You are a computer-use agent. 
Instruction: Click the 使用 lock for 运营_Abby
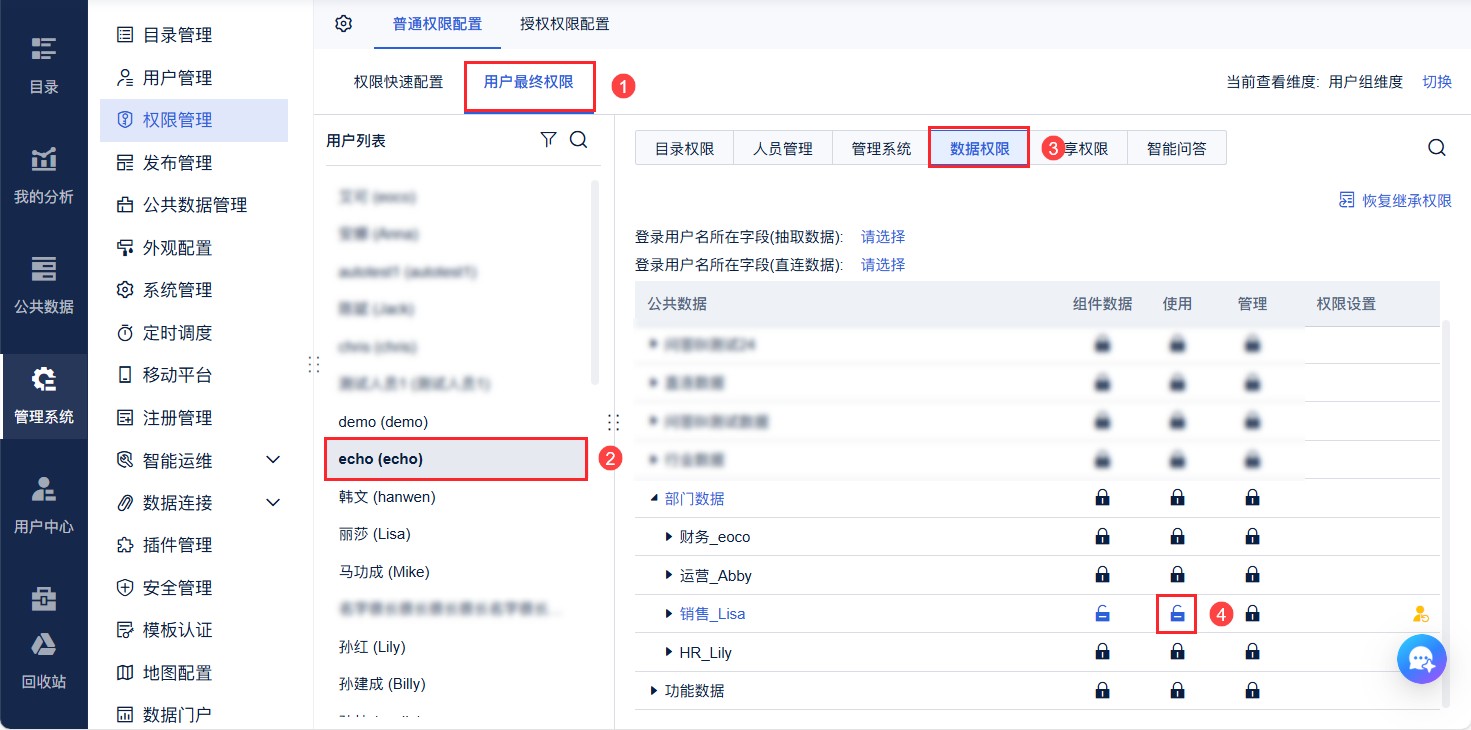(x=1177, y=575)
